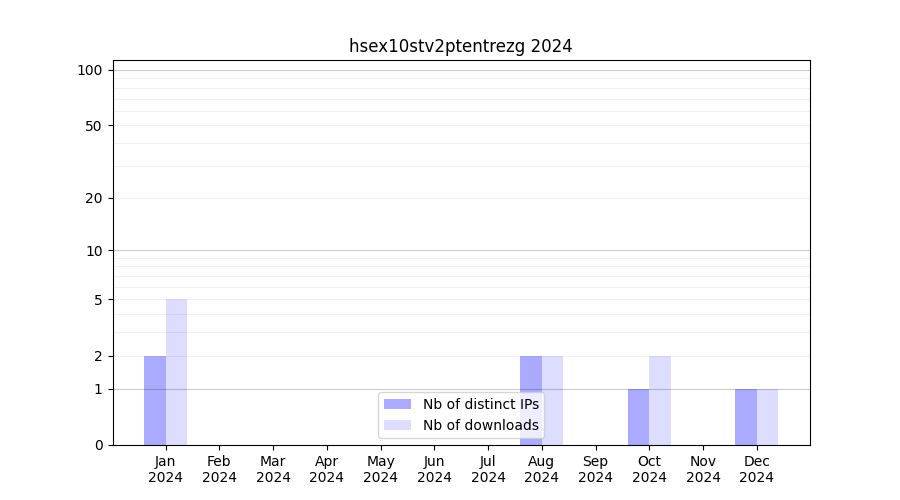Select the 'Aug 2024' x-axis label
Image resolution: width=900 pixels, height=500 pixels.
pos(542,469)
